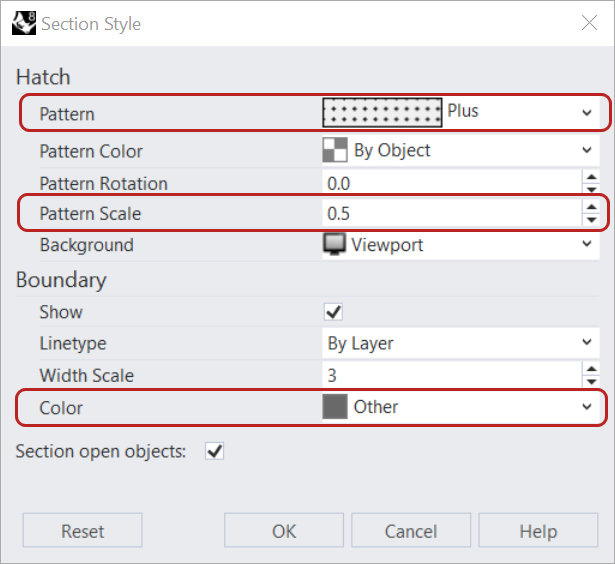
Task: Open Help for Section Style
Action: tap(537, 531)
